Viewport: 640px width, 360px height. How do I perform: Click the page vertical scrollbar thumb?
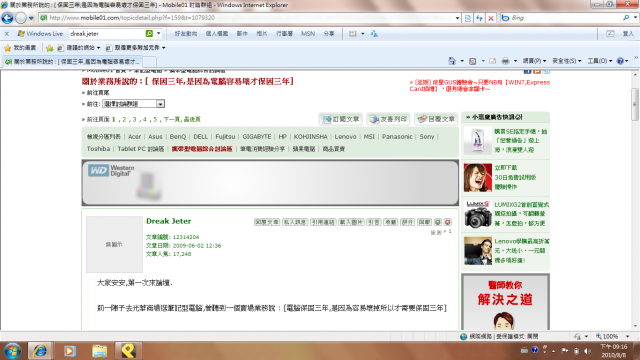tap(635, 104)
